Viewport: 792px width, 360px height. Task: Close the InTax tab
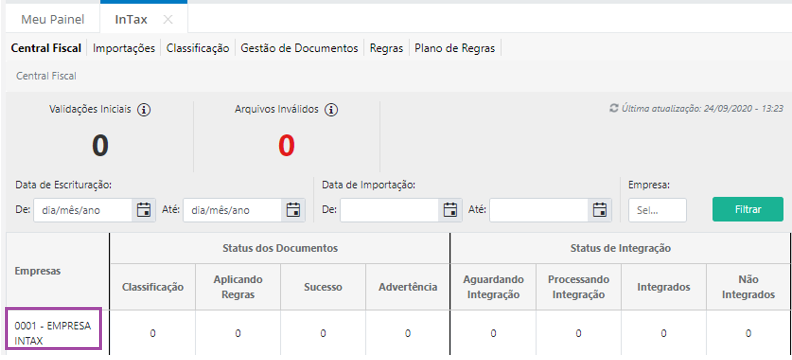coord(168,20)
